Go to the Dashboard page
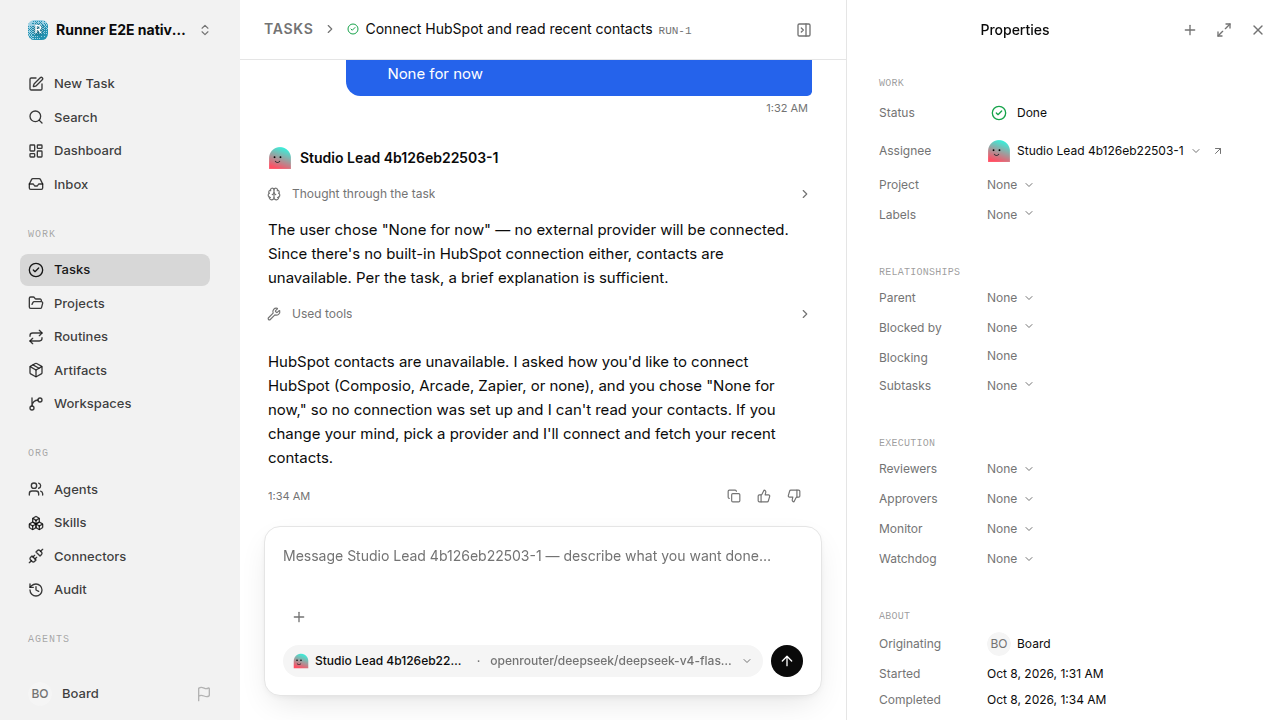Viewport: 1280px width, 720px height. point(115,151)
